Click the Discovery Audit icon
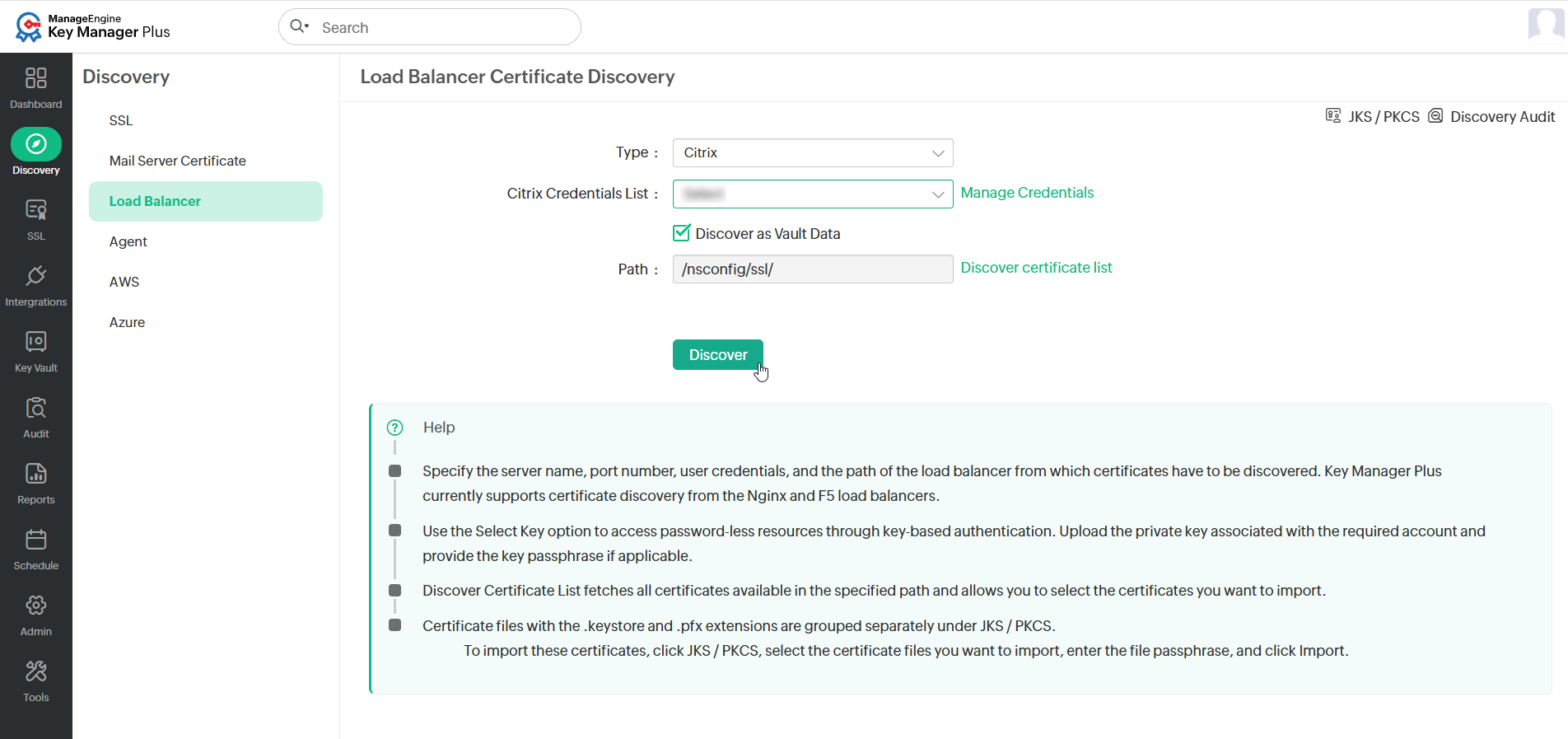The height and width of the screenshot is (739, 1568). (1435, 116)
